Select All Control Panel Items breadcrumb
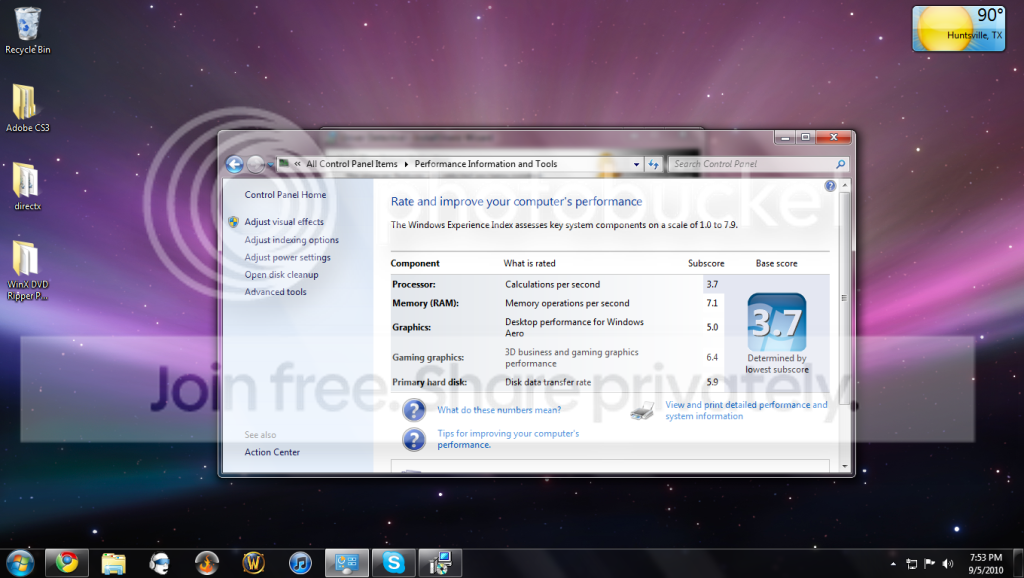This screenshot has width=1024, height=578. (351, 164)
